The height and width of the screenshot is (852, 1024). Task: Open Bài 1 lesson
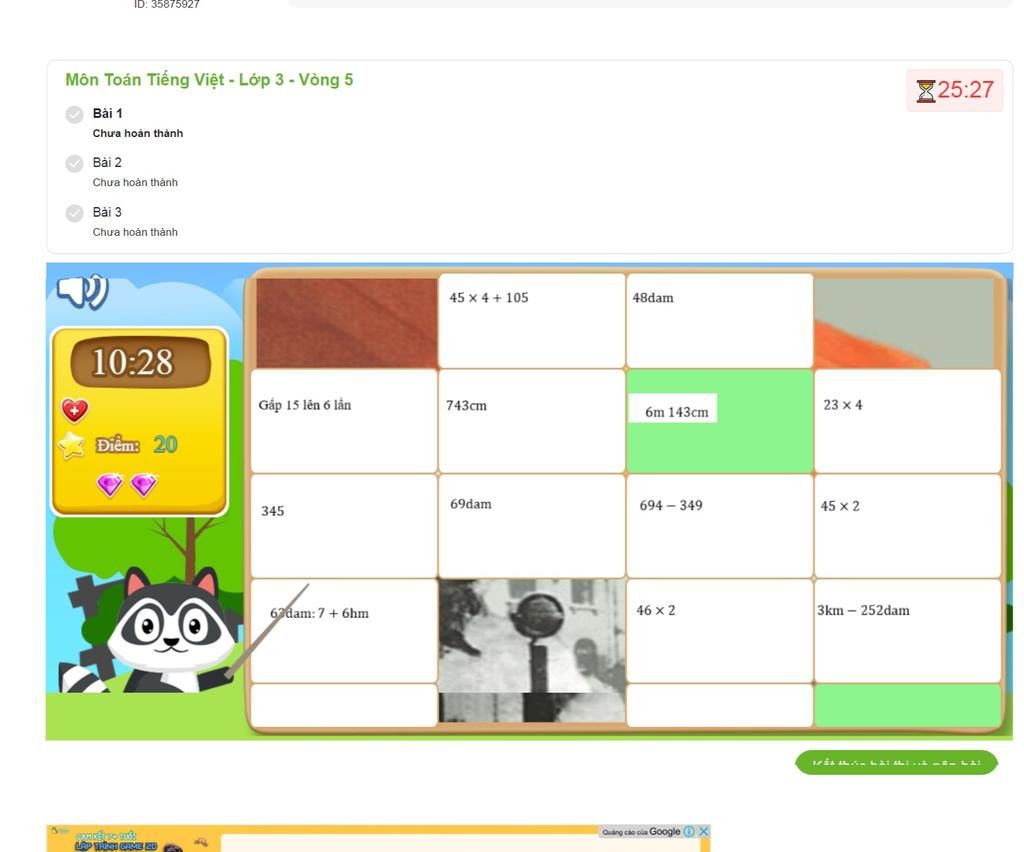tap(107, 114)
